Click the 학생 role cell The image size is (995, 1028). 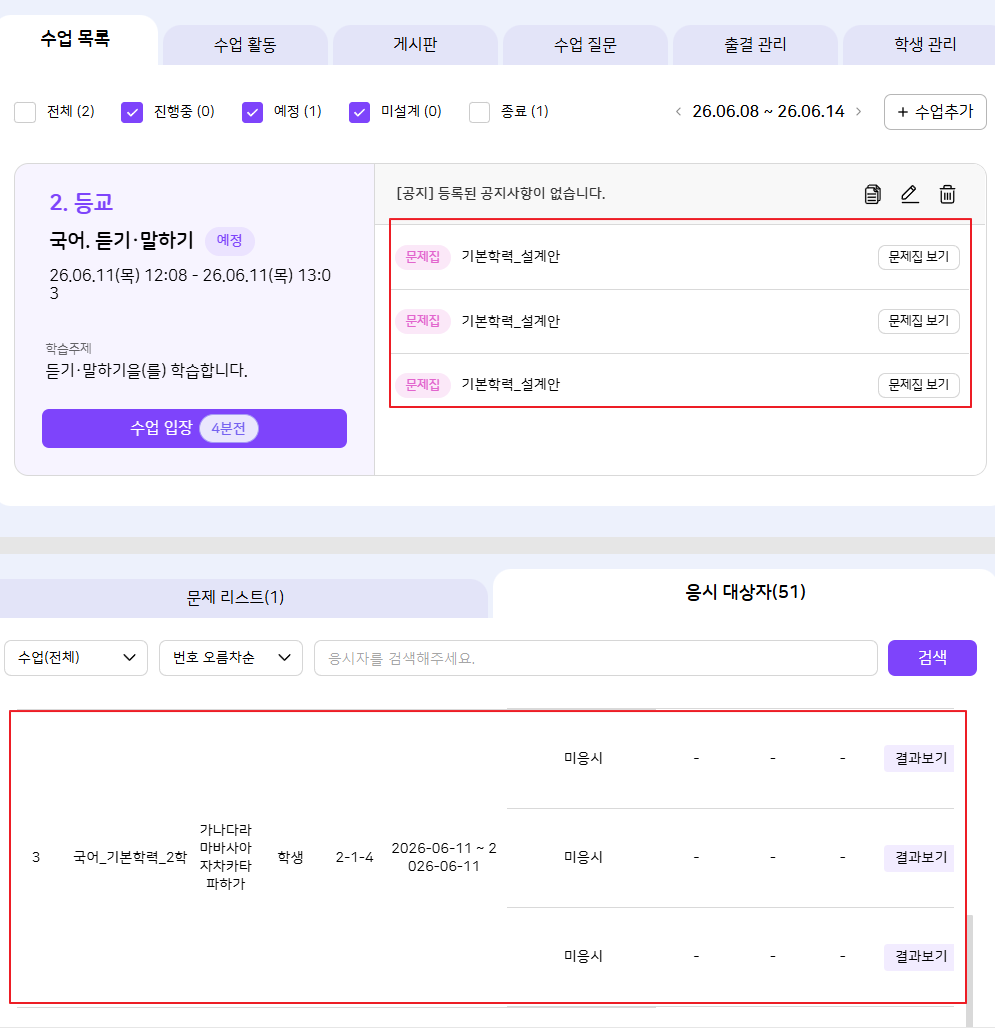point(290,857)
